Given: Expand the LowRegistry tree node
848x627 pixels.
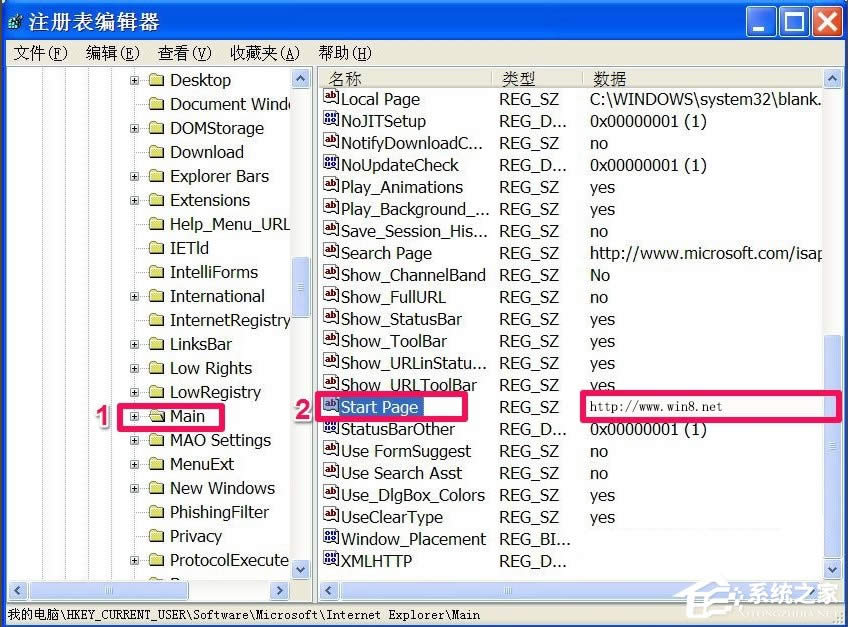Looking at the screenshot, I should point(133,392).
